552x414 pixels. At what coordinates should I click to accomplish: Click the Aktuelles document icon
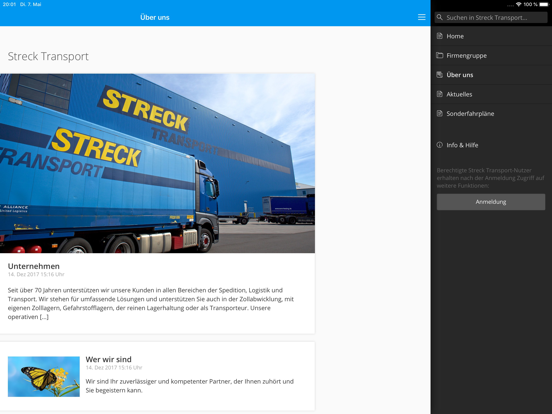coord(440,94)
